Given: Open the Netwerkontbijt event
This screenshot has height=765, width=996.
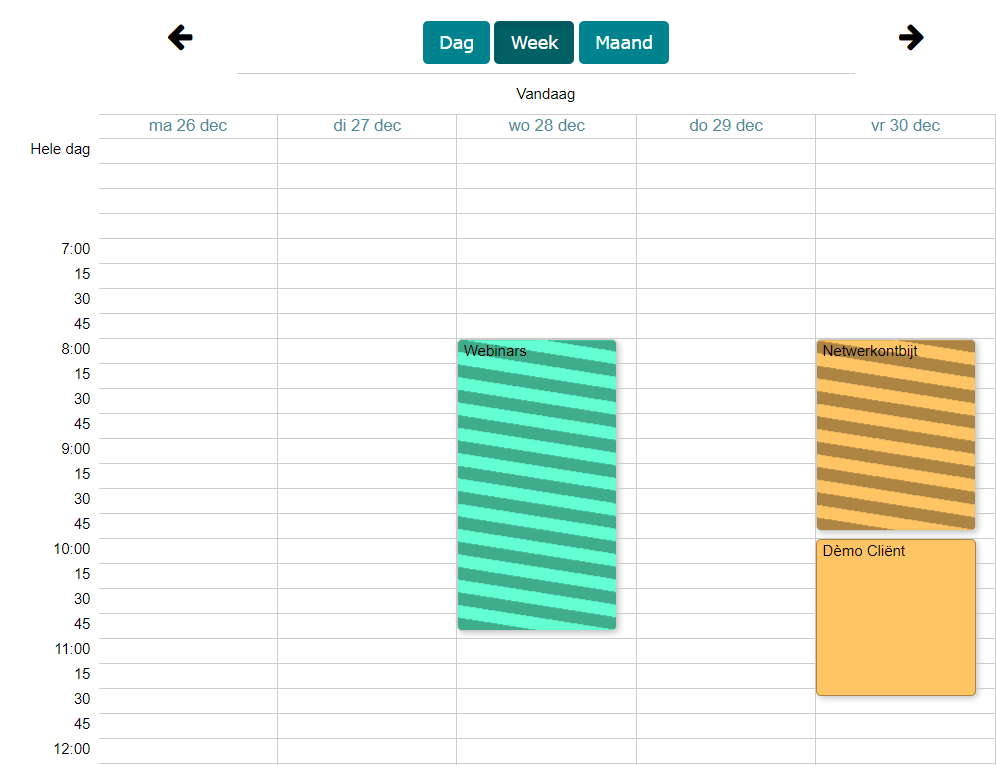Looking at the screenshot, I should coord(895,435).
